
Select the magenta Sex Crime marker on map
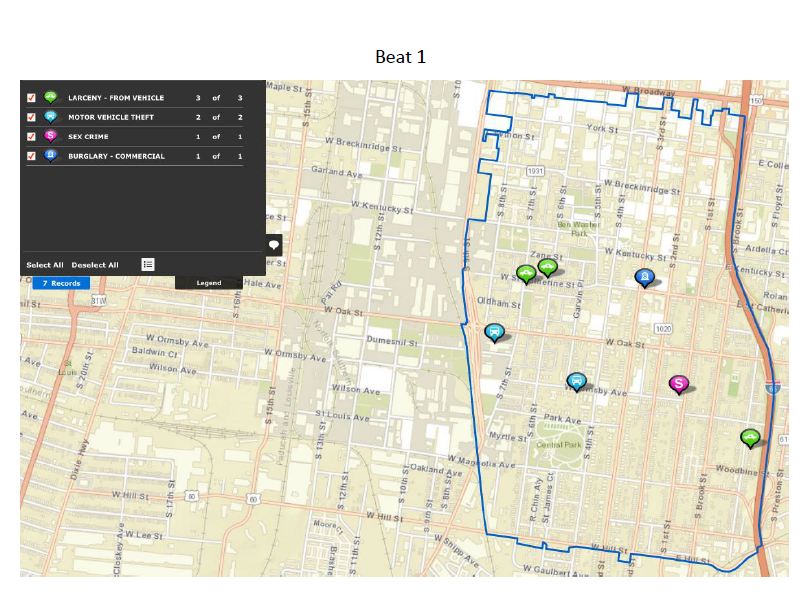(678, 383)
